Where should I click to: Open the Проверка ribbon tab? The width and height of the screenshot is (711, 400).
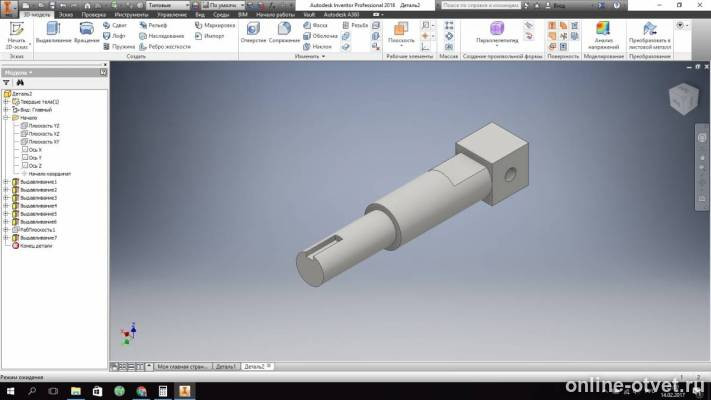(x=93, y=15)
